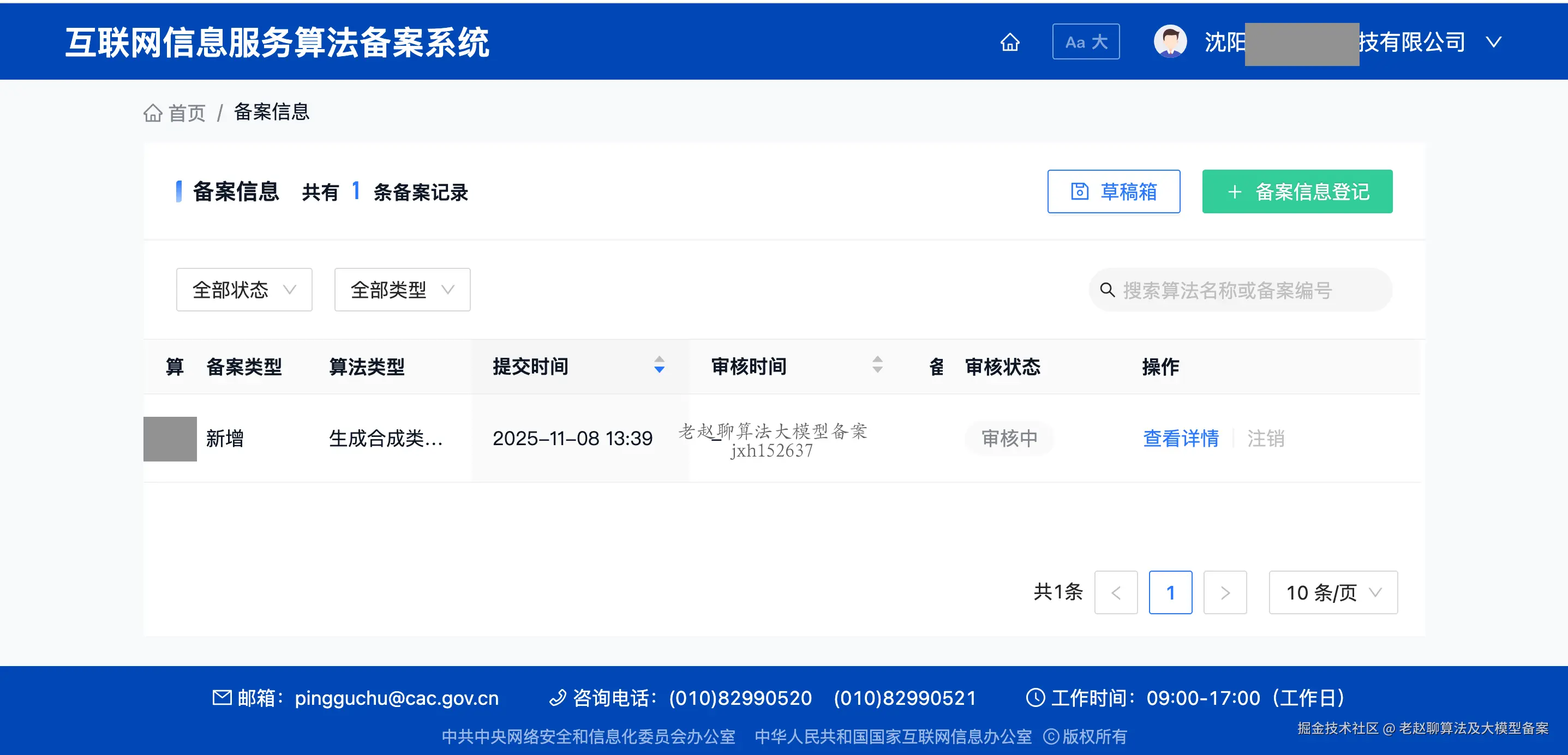Click the 审核中 status tag
Viewport: 1568px width, 755px height.
point(1009,439)
